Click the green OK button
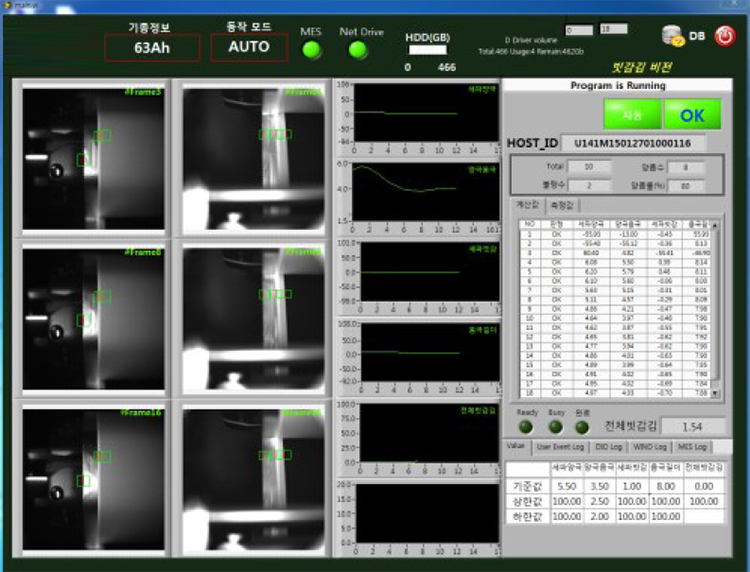This screenshot has height=572, width=750. 692,115
